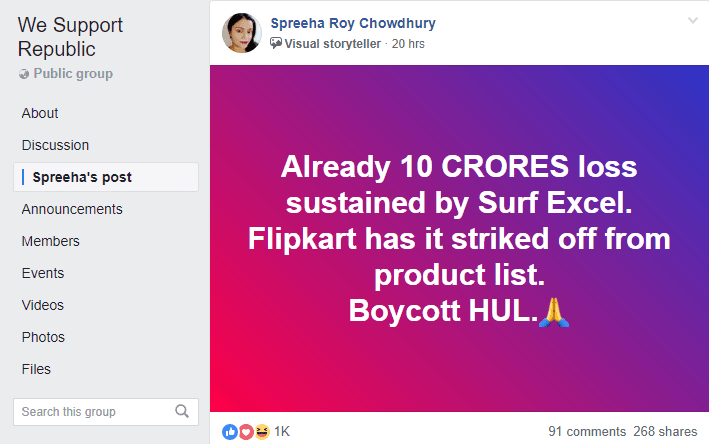View the group Members list
This screenshot has height=444, width=709.
coord(50,241)
